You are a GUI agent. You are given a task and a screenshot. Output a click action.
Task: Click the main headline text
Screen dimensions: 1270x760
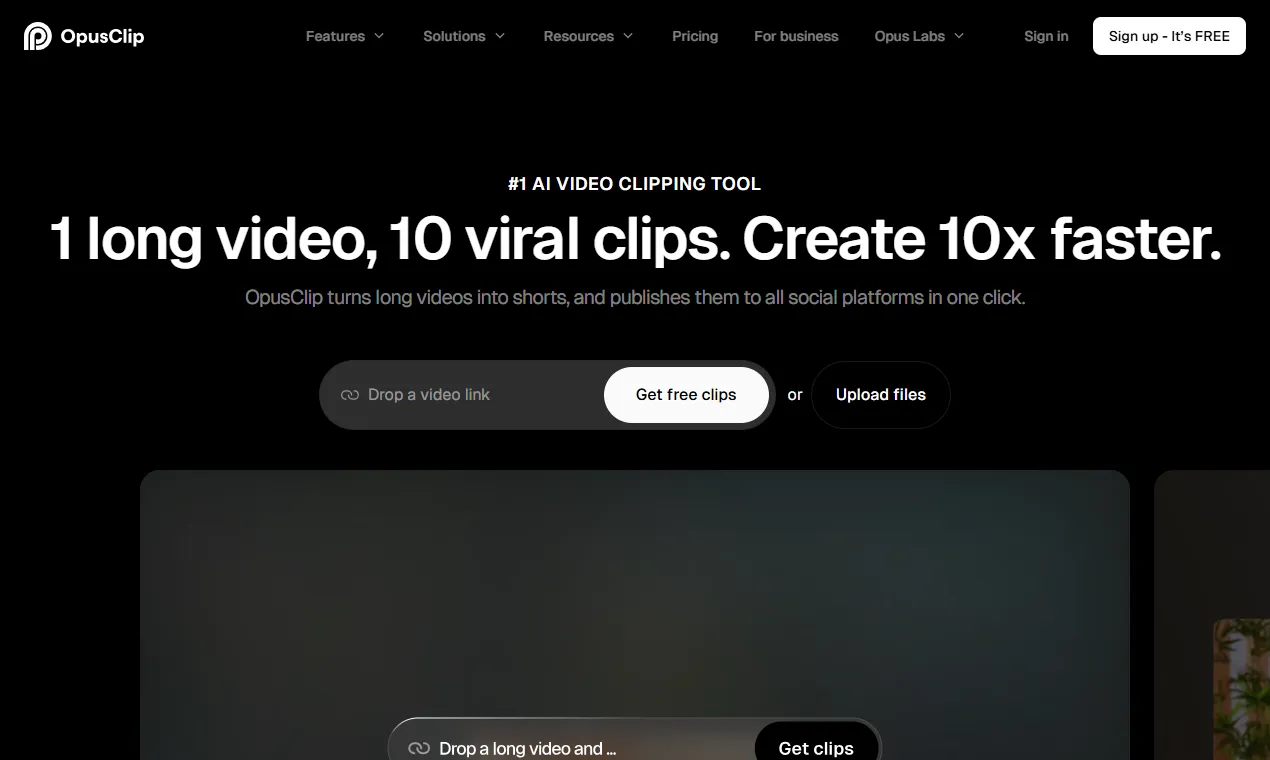point(636,240)
